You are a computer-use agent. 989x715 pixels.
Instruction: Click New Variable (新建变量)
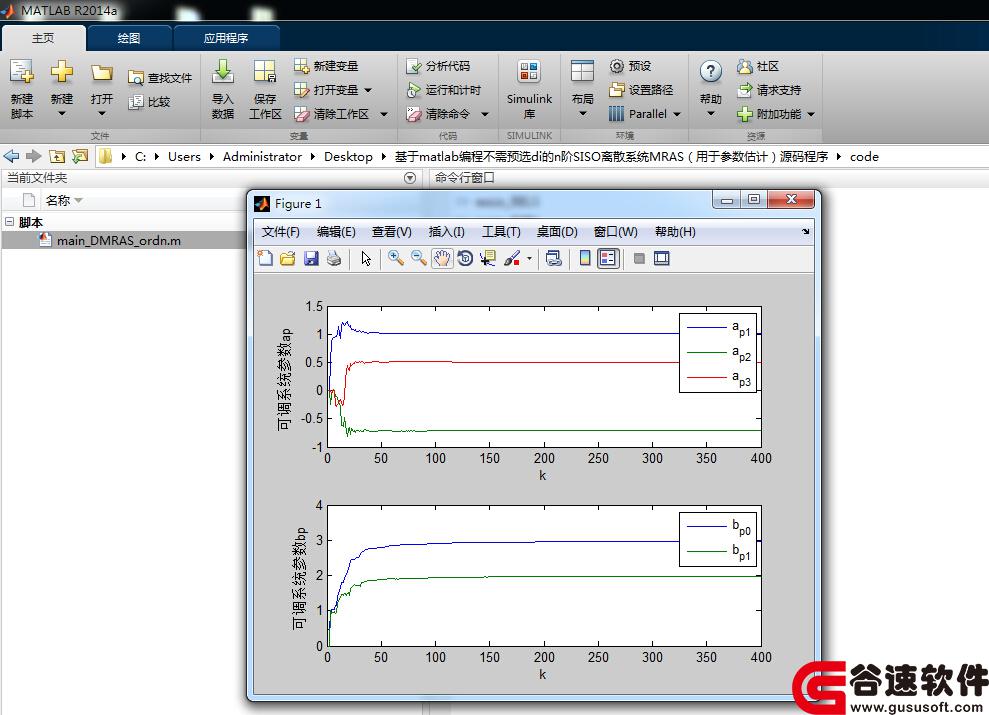coord(326,66)
